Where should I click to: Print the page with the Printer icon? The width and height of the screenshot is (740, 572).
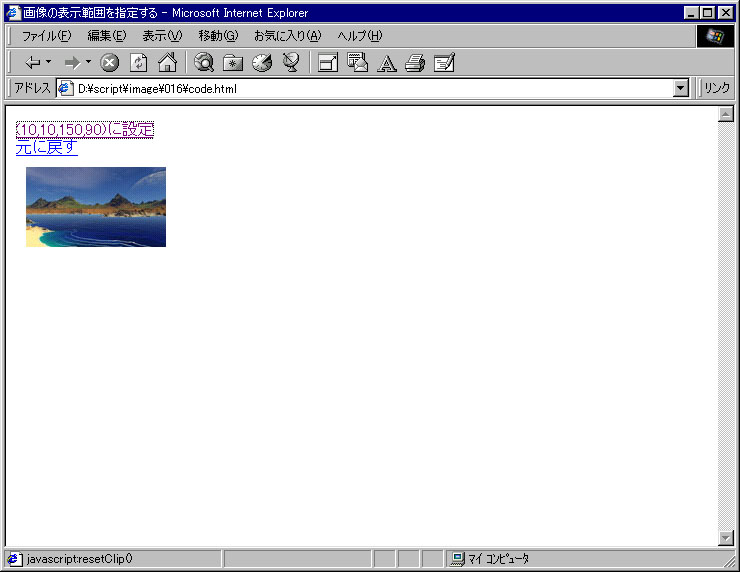click(x=415, y=62)
